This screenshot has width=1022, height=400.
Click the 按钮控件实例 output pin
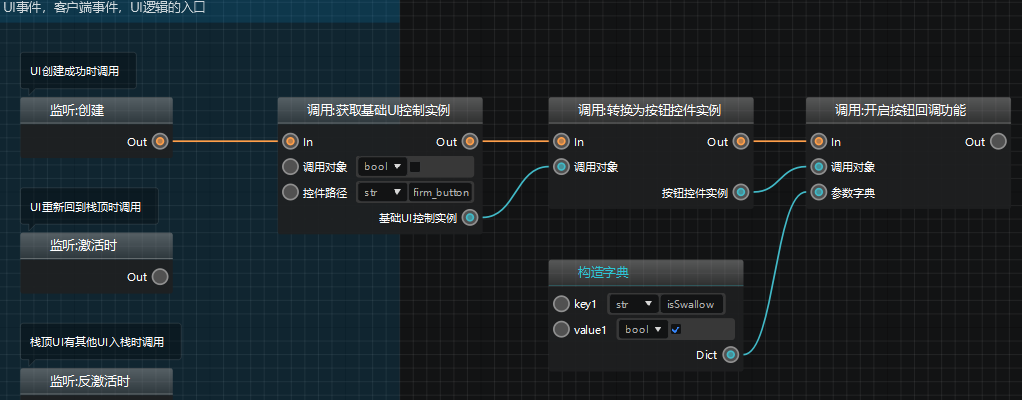pyautogui.click(x=741, y=192)
